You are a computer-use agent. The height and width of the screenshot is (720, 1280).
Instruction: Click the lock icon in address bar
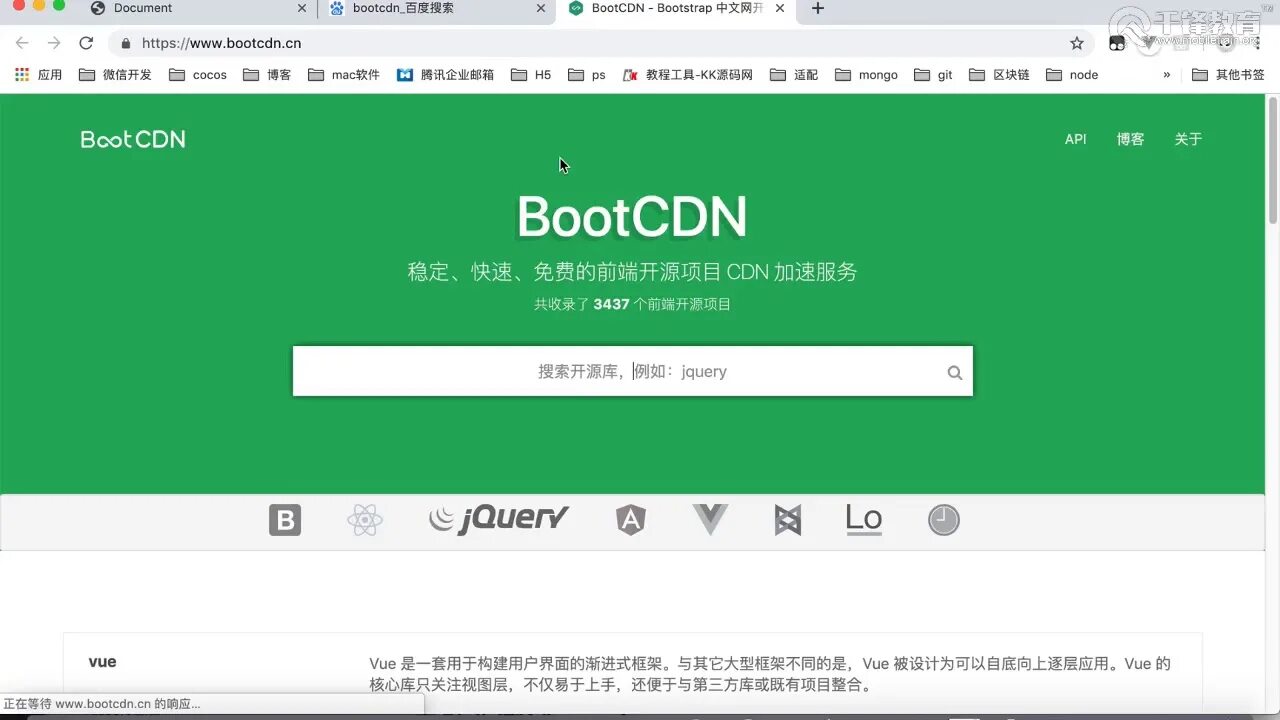pos(125,43)
